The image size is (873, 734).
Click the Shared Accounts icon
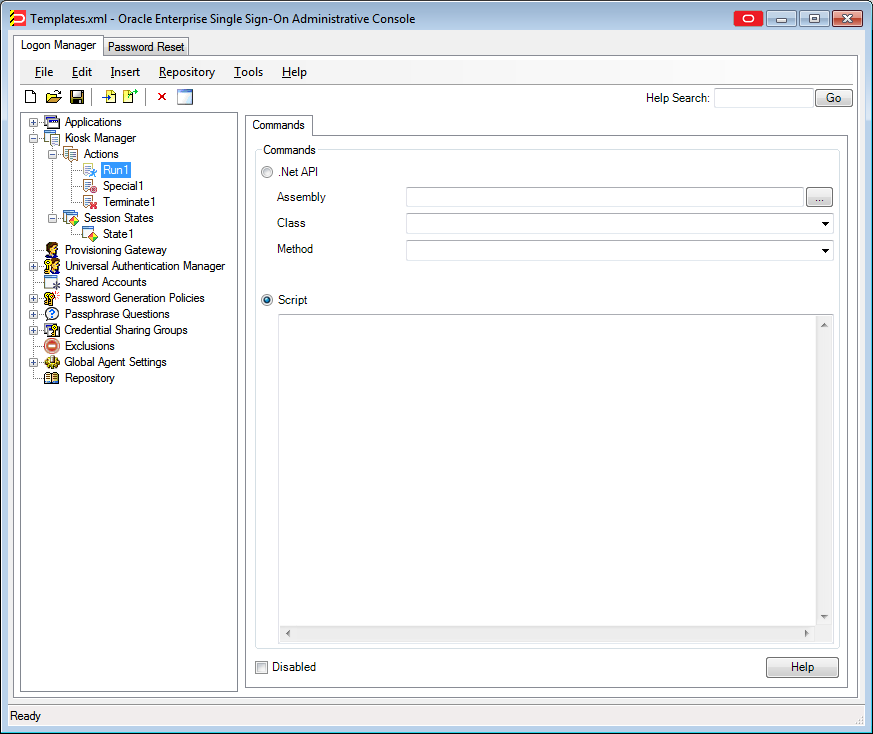[52, 282]
